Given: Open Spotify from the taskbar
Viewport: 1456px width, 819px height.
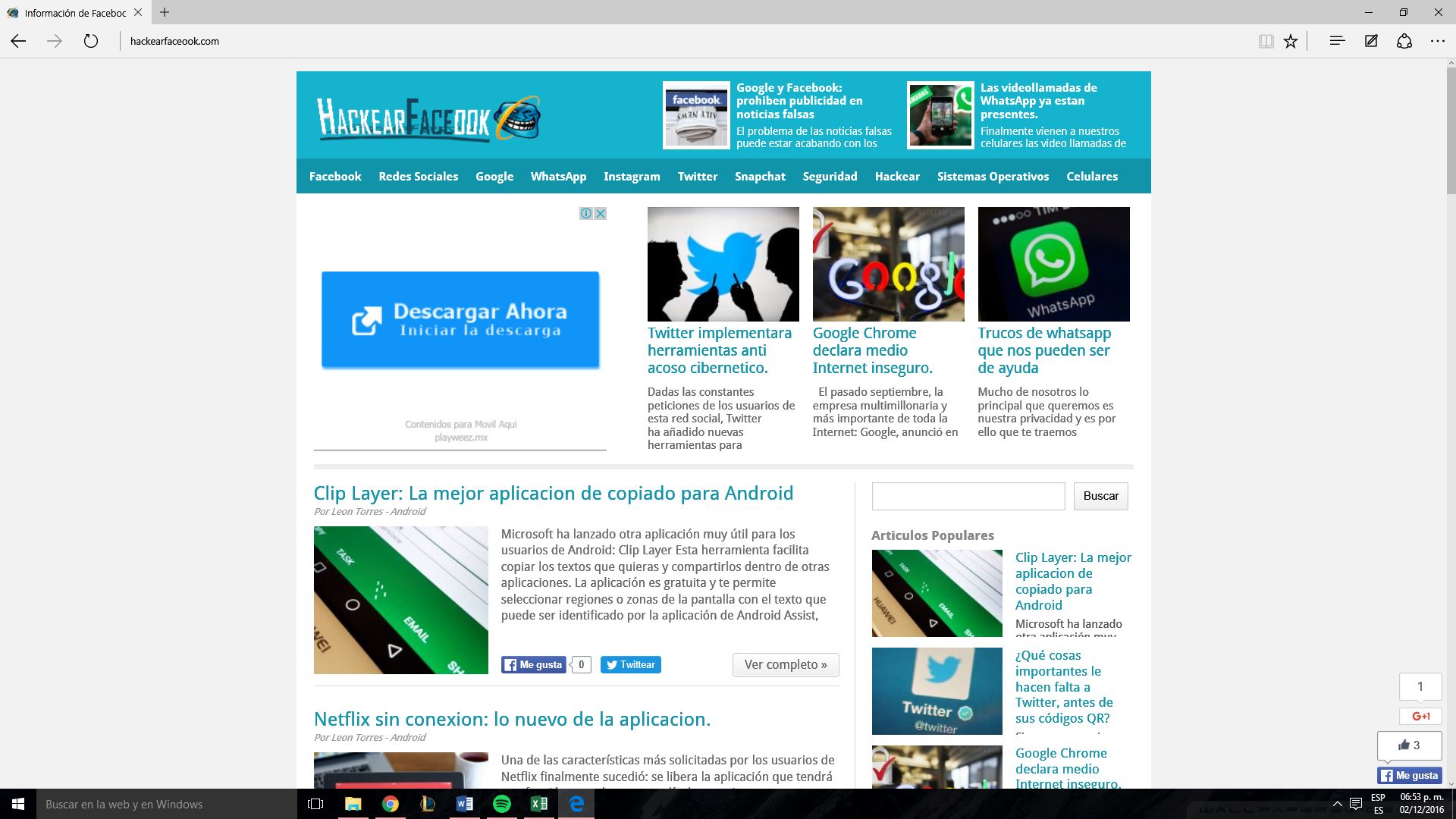Looking at the screenshot, I should point(502,804).
